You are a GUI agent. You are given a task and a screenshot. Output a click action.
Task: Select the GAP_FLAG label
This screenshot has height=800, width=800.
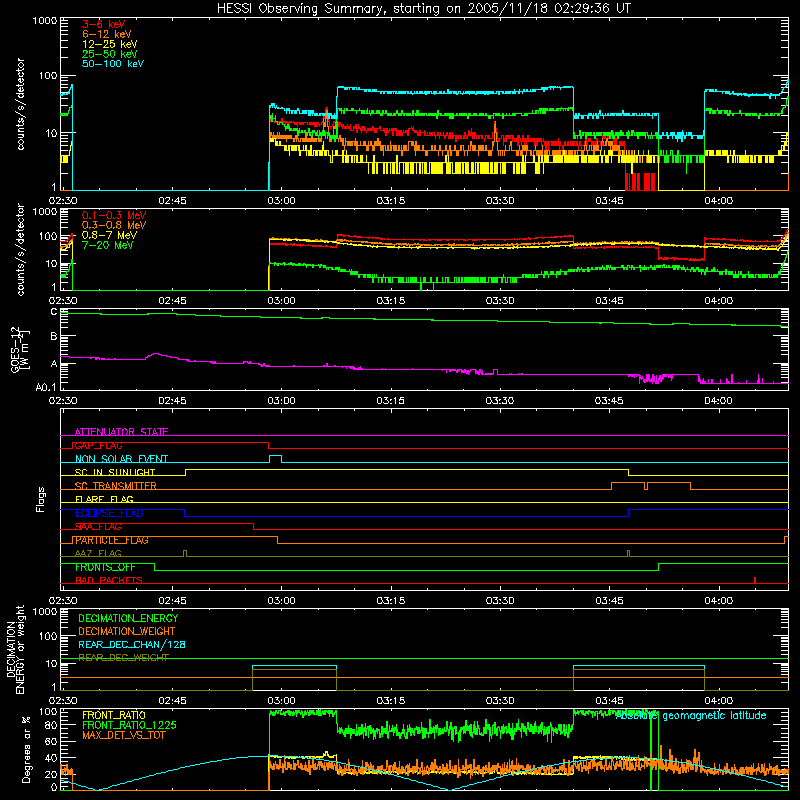tap(98, 445)
